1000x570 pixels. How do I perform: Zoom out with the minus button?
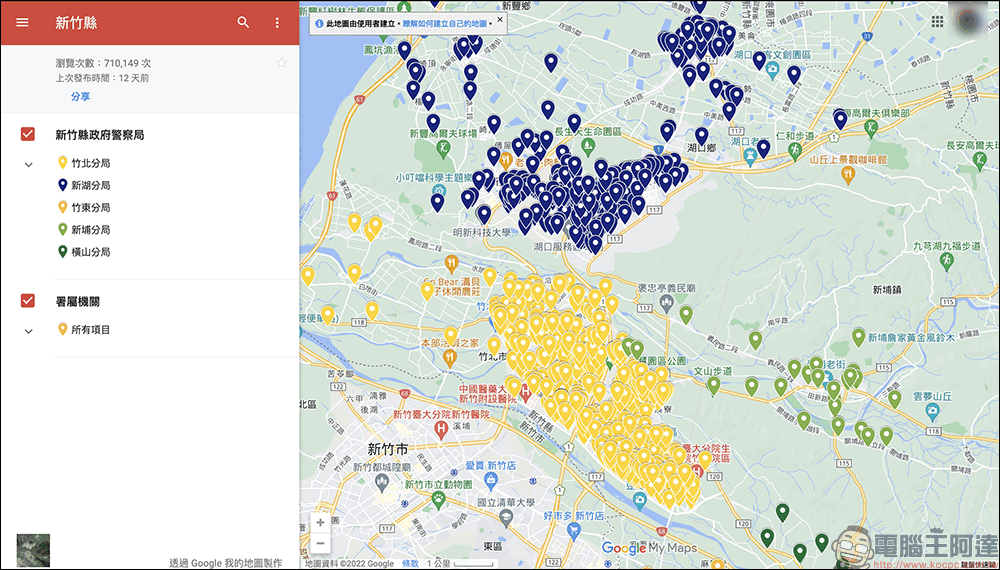pos(320,543)
